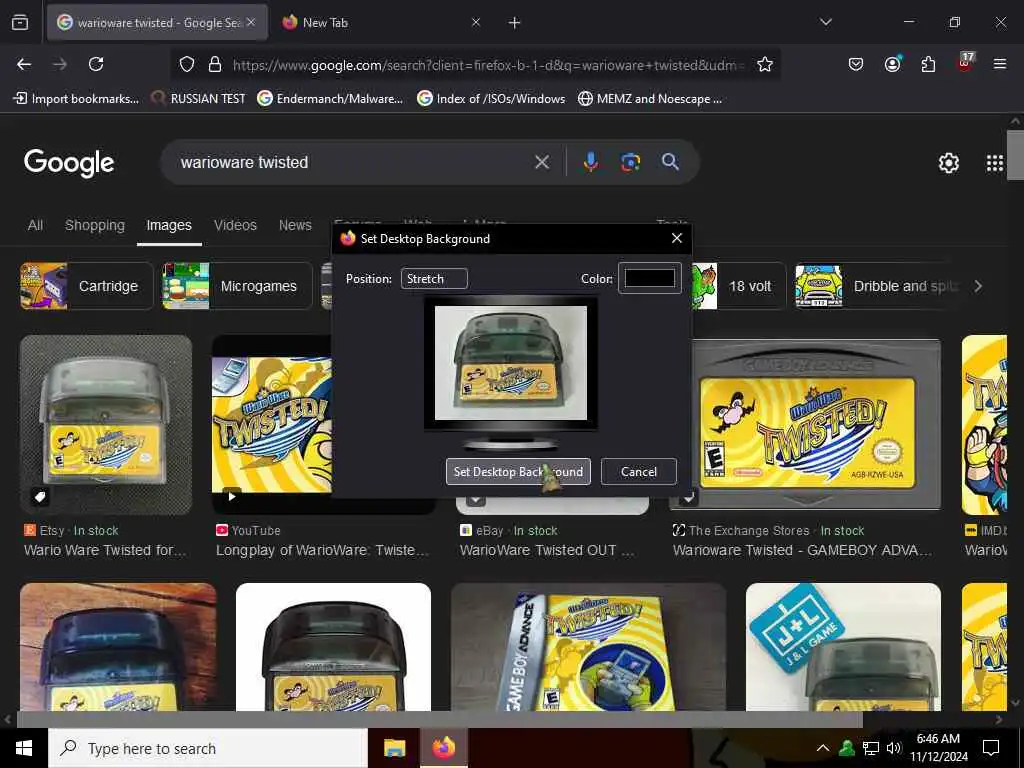Select the Cartridge filter chip

[86, 286]
